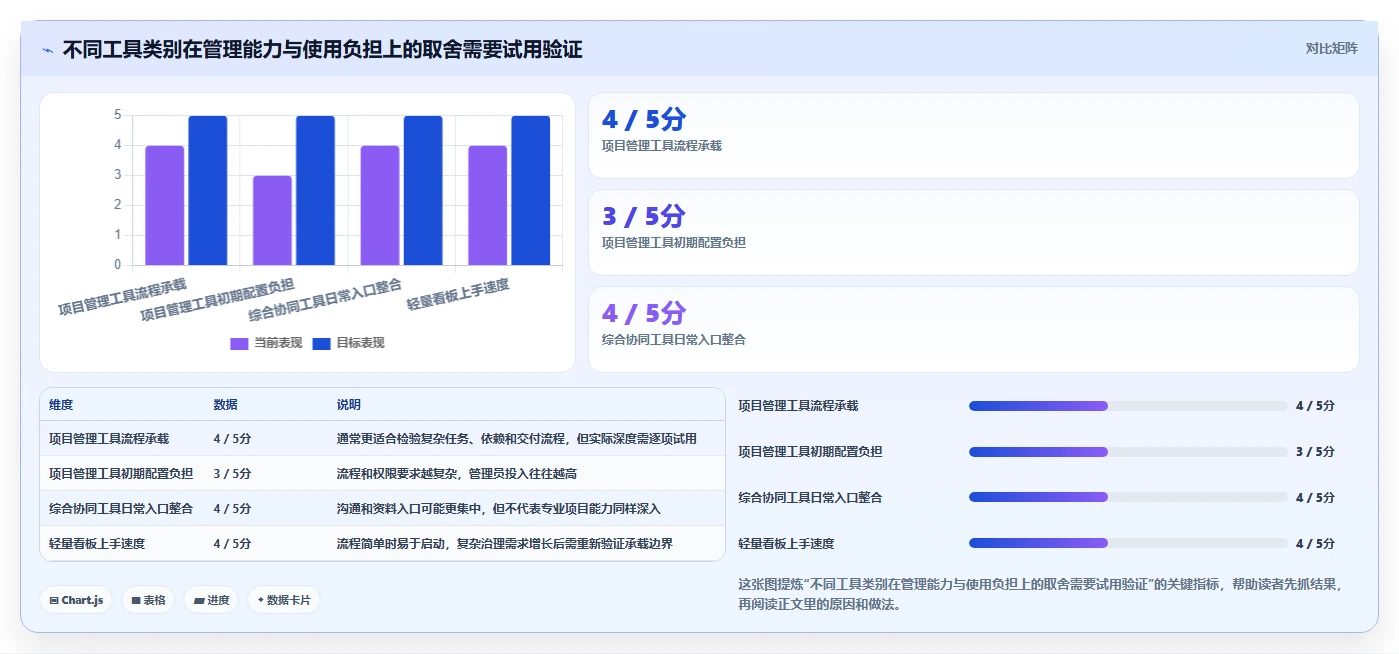Select the 数据 column header
1399x654 pixels.
pyautogui.click(x=225, y=405)
